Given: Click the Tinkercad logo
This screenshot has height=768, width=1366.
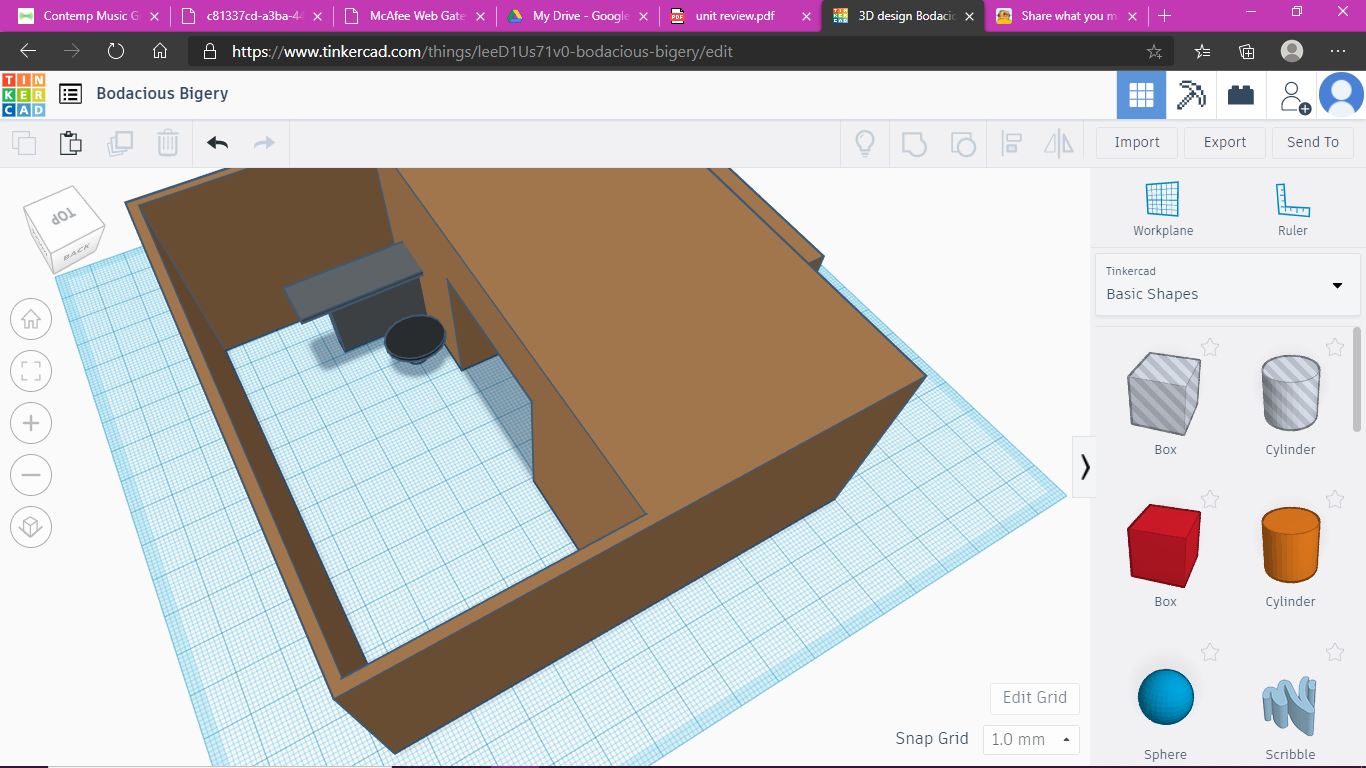Looking at the screenshot, I should [23, 94].
